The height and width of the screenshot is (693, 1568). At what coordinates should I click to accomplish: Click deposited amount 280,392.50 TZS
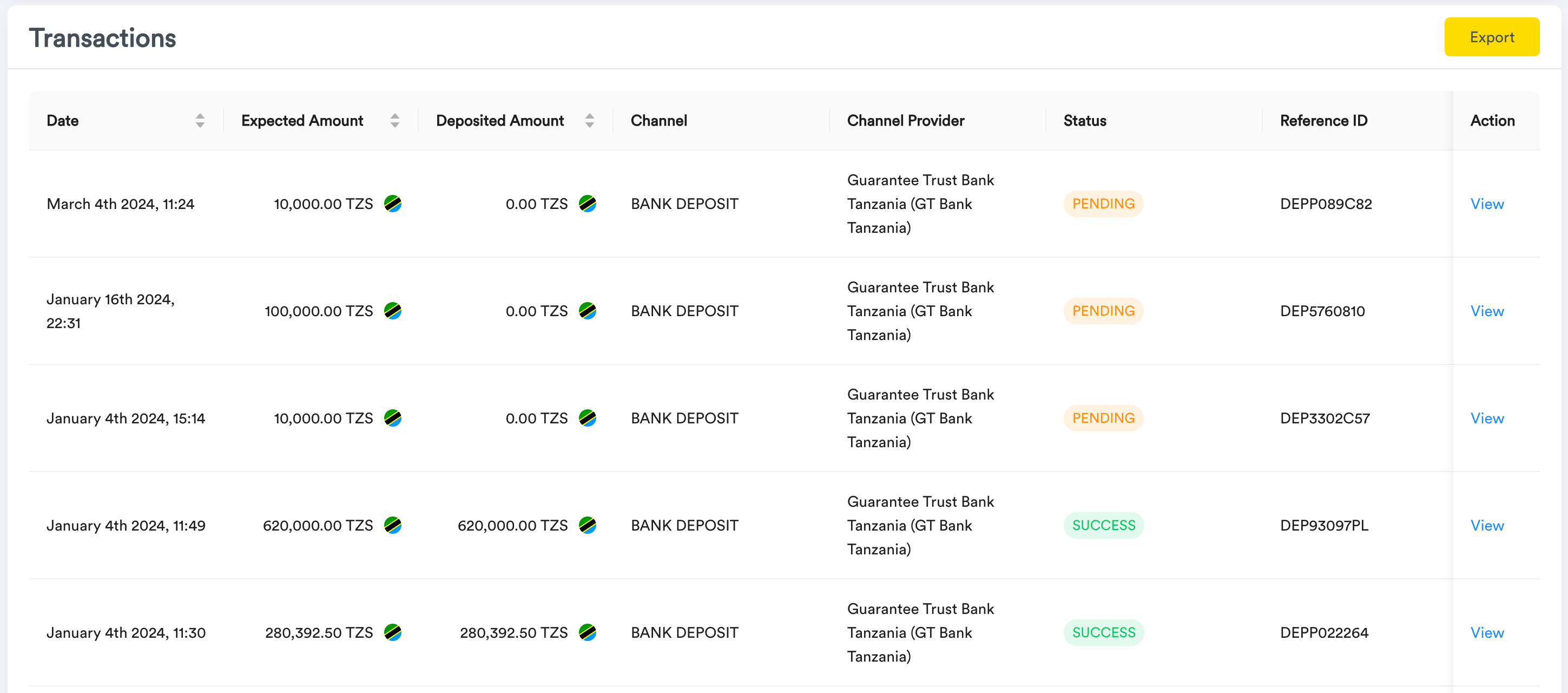[x=514, y=633]
